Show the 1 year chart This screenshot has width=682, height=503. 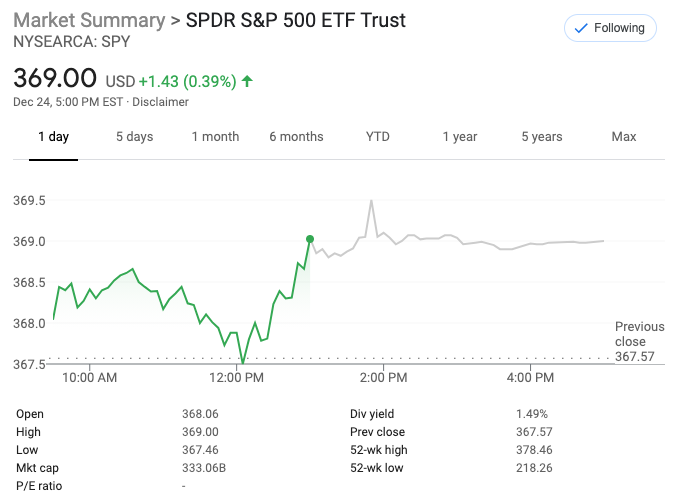[x=460, y=137]
